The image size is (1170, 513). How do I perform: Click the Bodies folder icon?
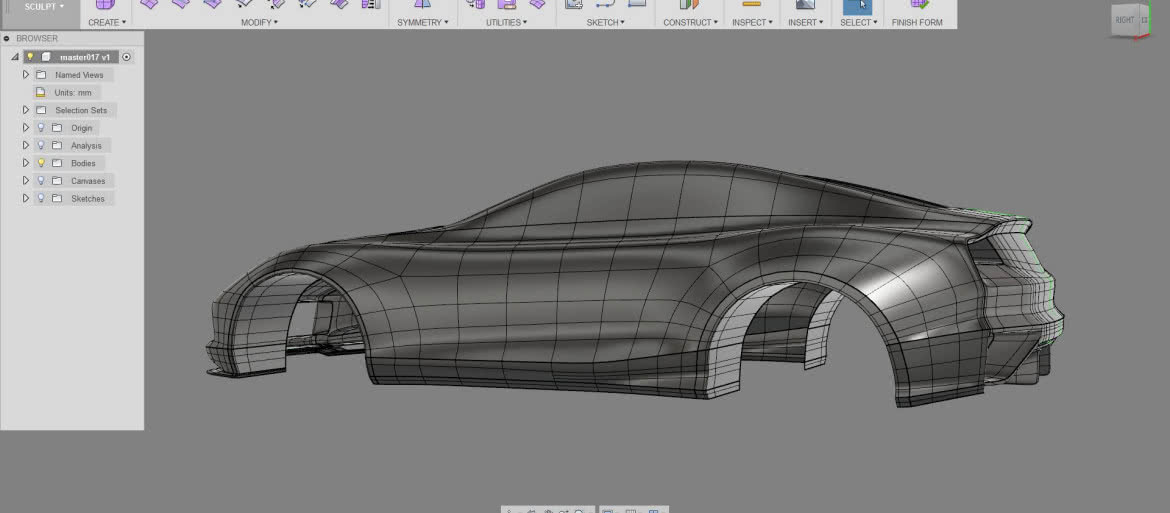(x=57, y=163)
